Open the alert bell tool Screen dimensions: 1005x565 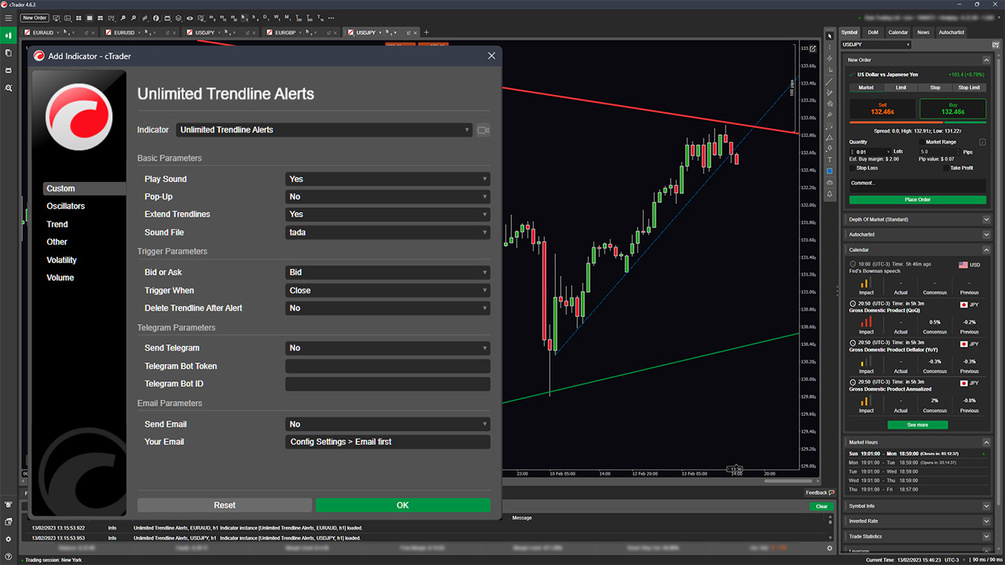pos(829,194)
